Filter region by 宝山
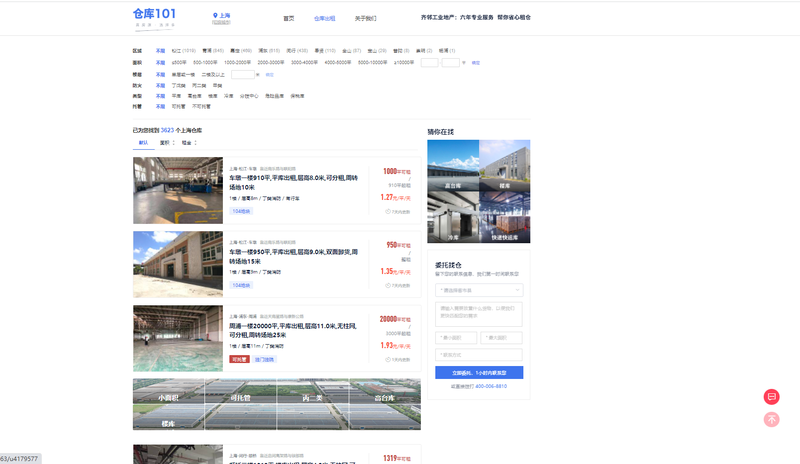Viewport: 800px width, 464px height. [x=377, y=51]
